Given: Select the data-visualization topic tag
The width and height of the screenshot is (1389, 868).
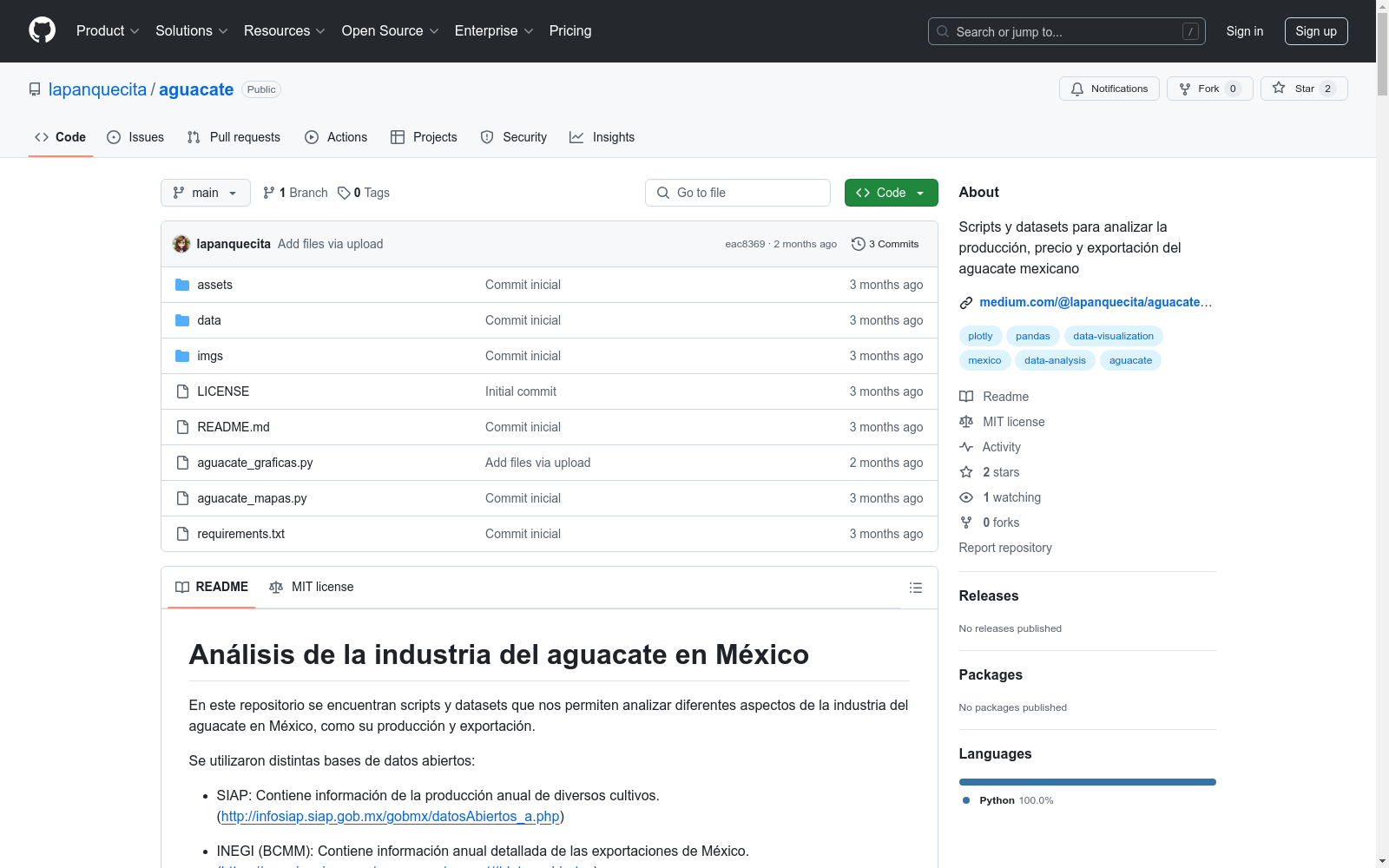Looking at the screenshot, I should [x=1114, y=336].
